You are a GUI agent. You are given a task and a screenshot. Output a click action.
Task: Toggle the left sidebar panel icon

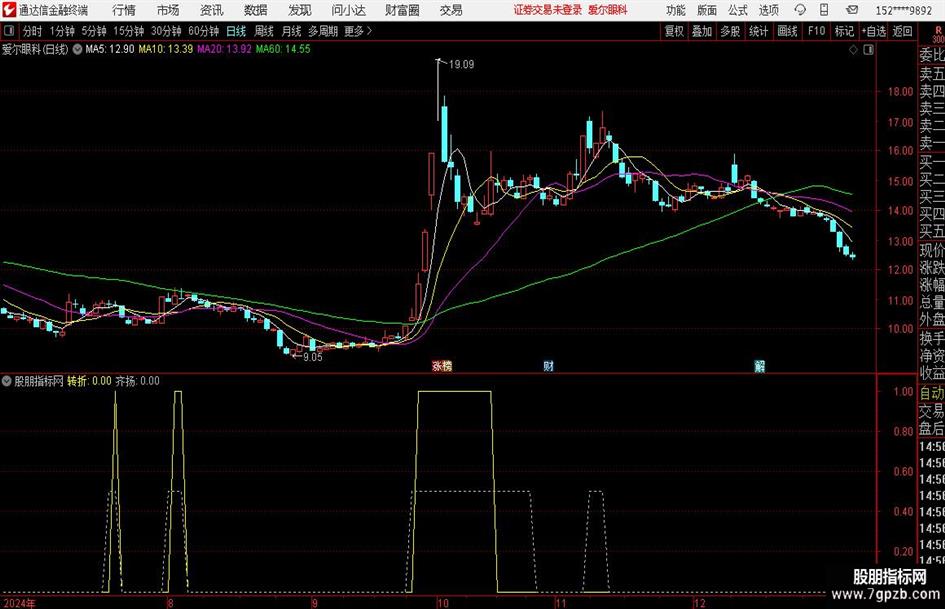(x=8, y=31)
